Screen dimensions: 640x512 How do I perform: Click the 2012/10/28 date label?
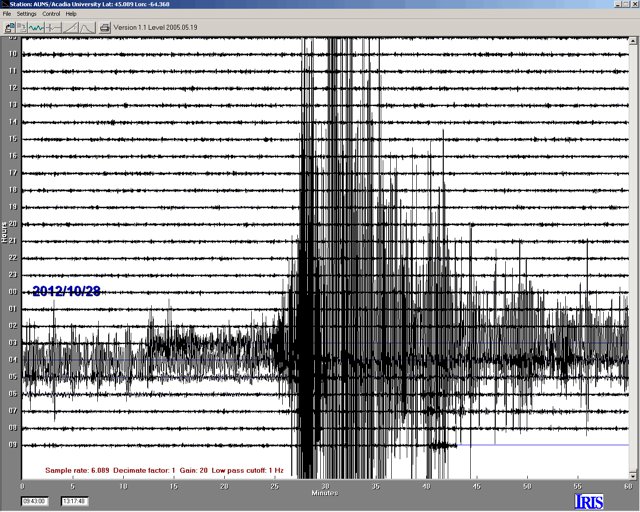click(66, 292)
